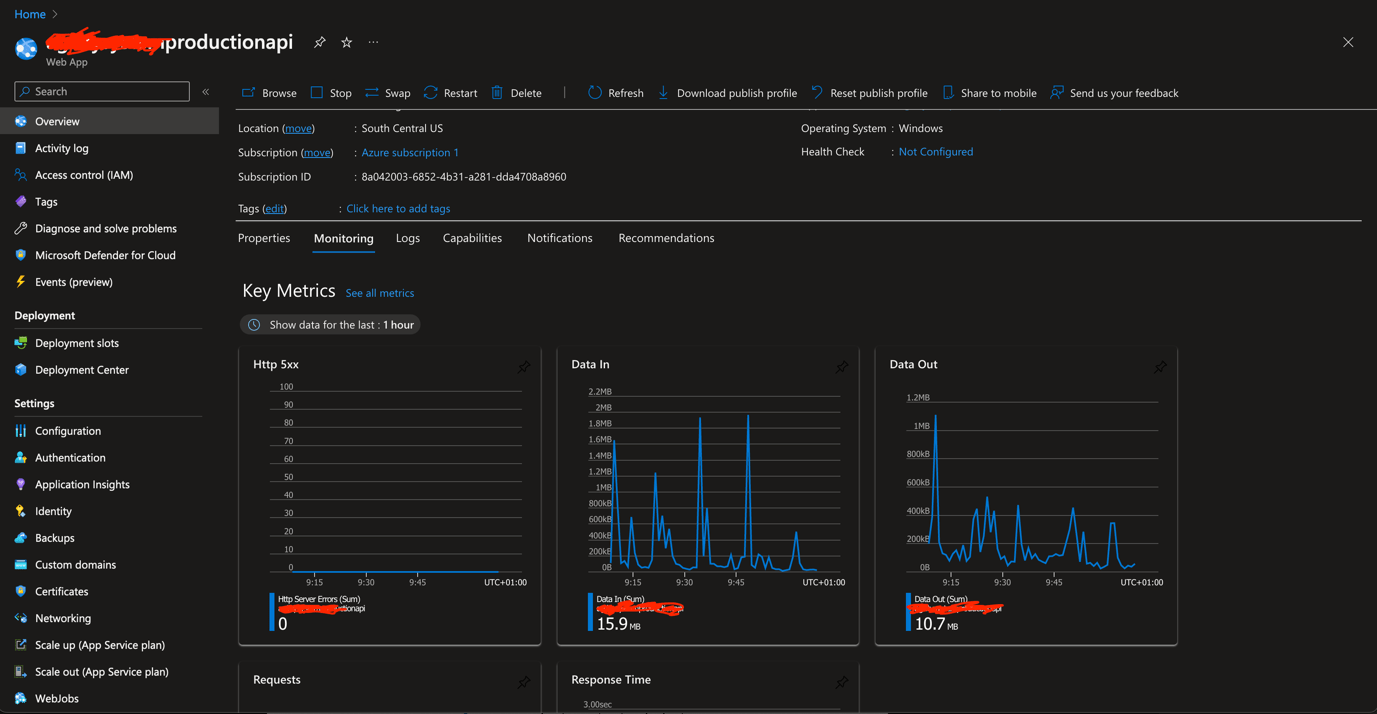Stop the web app
The image size is (1377, 714).
tap(331, 93)
